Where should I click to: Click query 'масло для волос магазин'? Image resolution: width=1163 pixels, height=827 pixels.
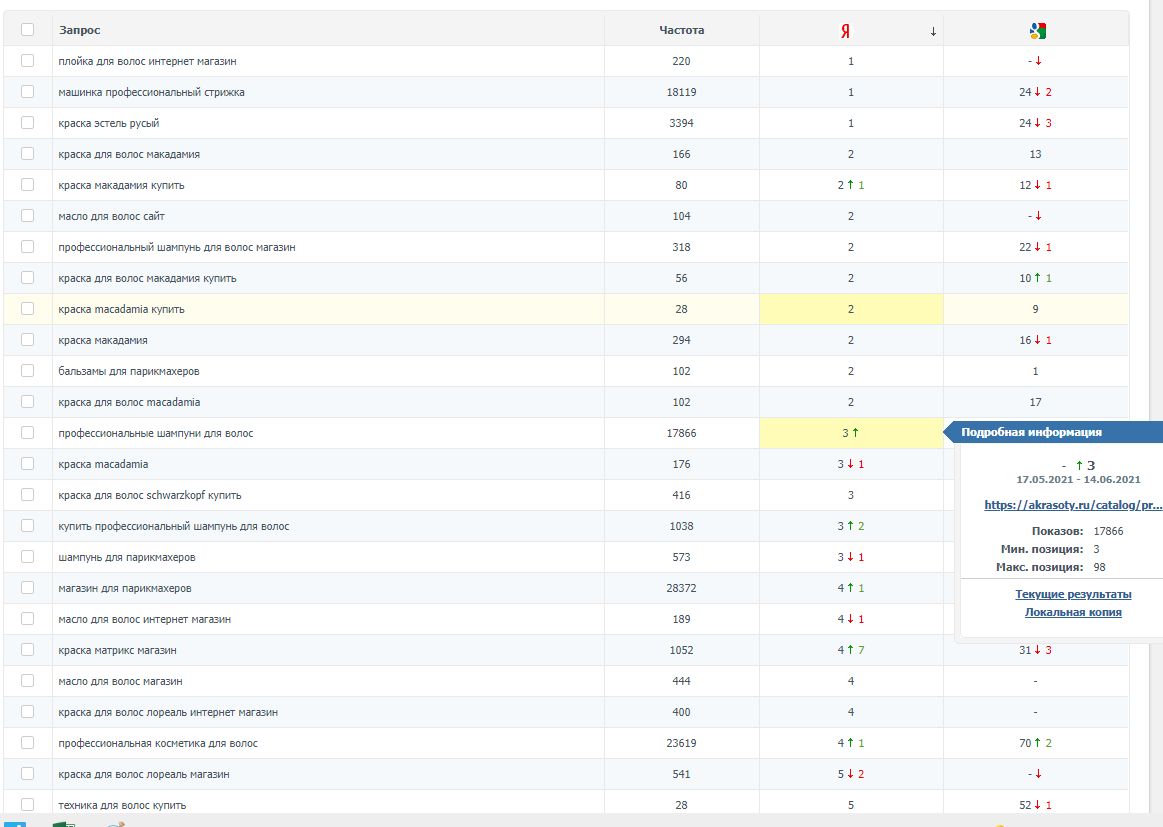pos(120,681)
